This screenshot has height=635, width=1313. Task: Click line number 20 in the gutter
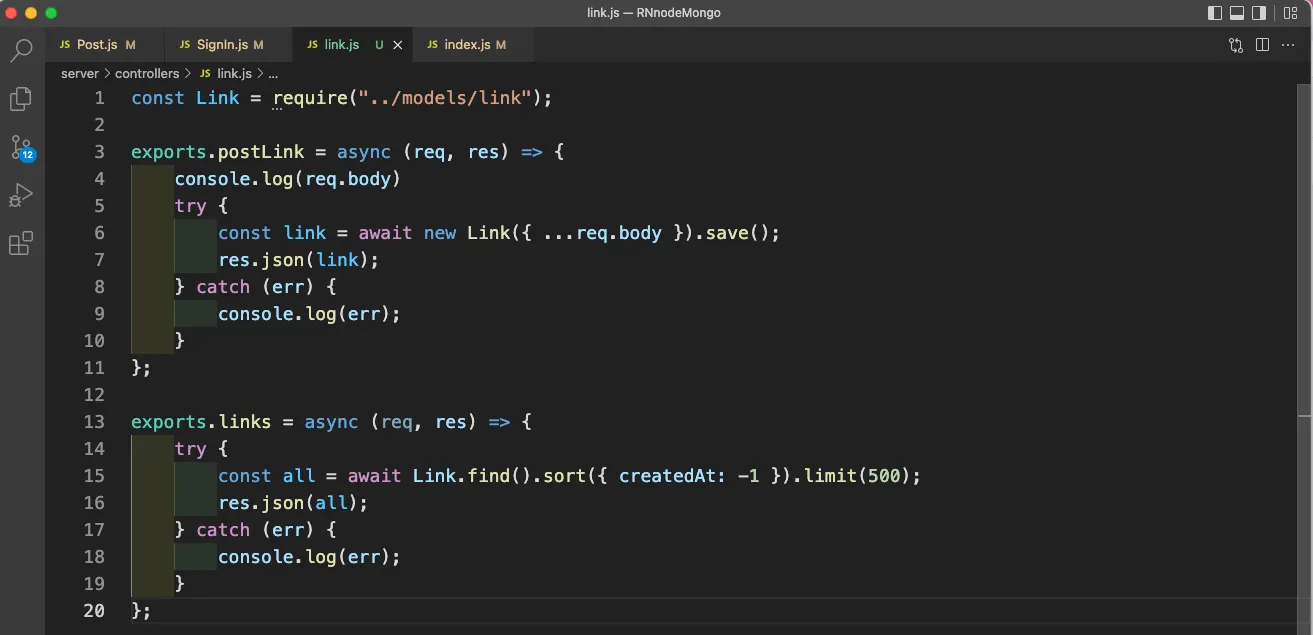(x=94, y=611)
